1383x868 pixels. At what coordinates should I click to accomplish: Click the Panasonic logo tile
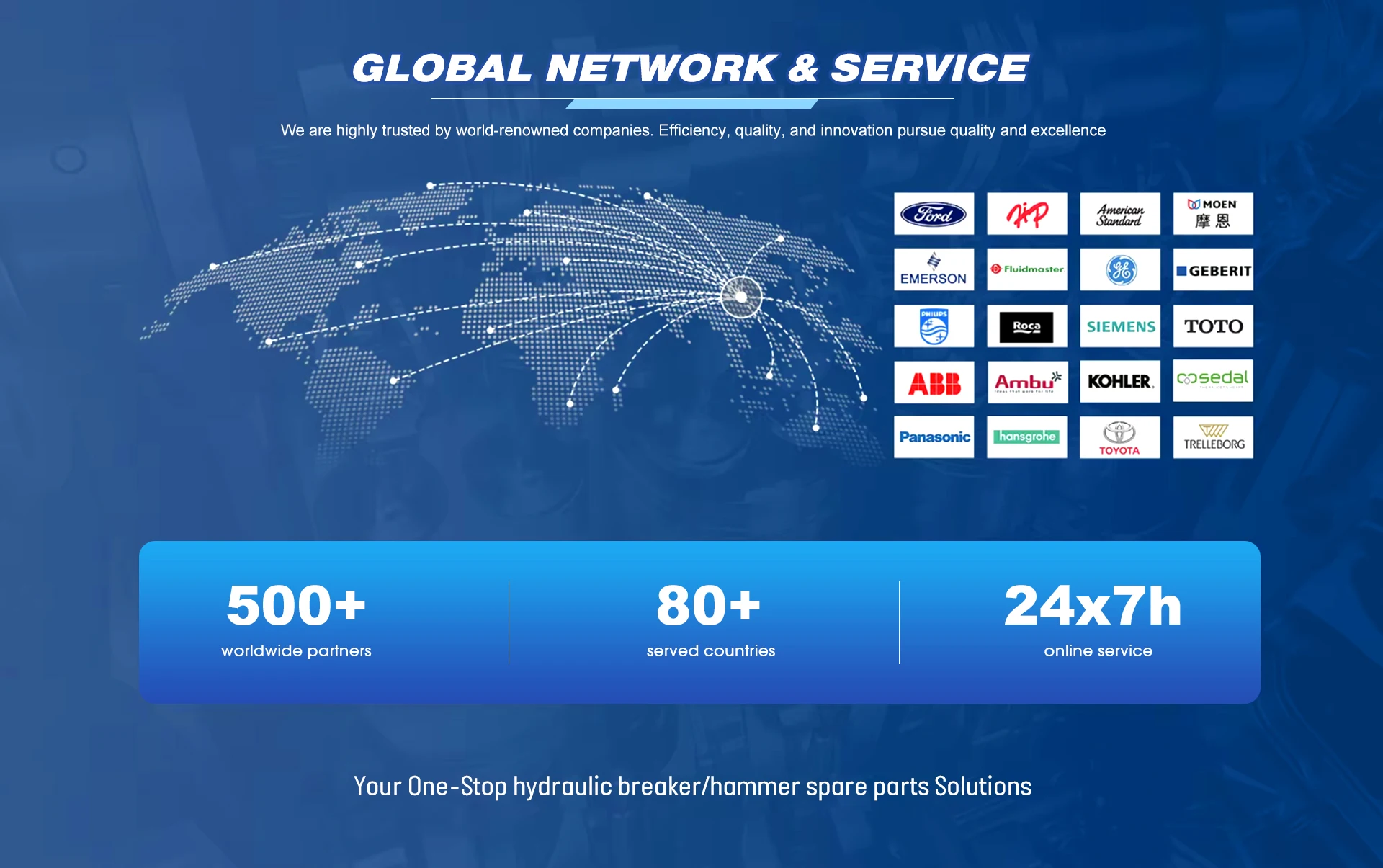pyautogui.click(x=934, y=437)
